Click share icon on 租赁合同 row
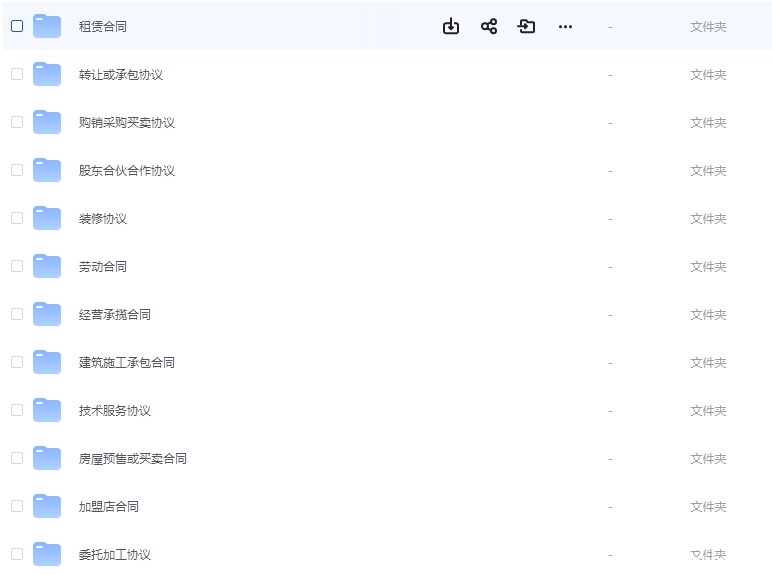This screenshot has width=772, height=575. tap(489, 27)
